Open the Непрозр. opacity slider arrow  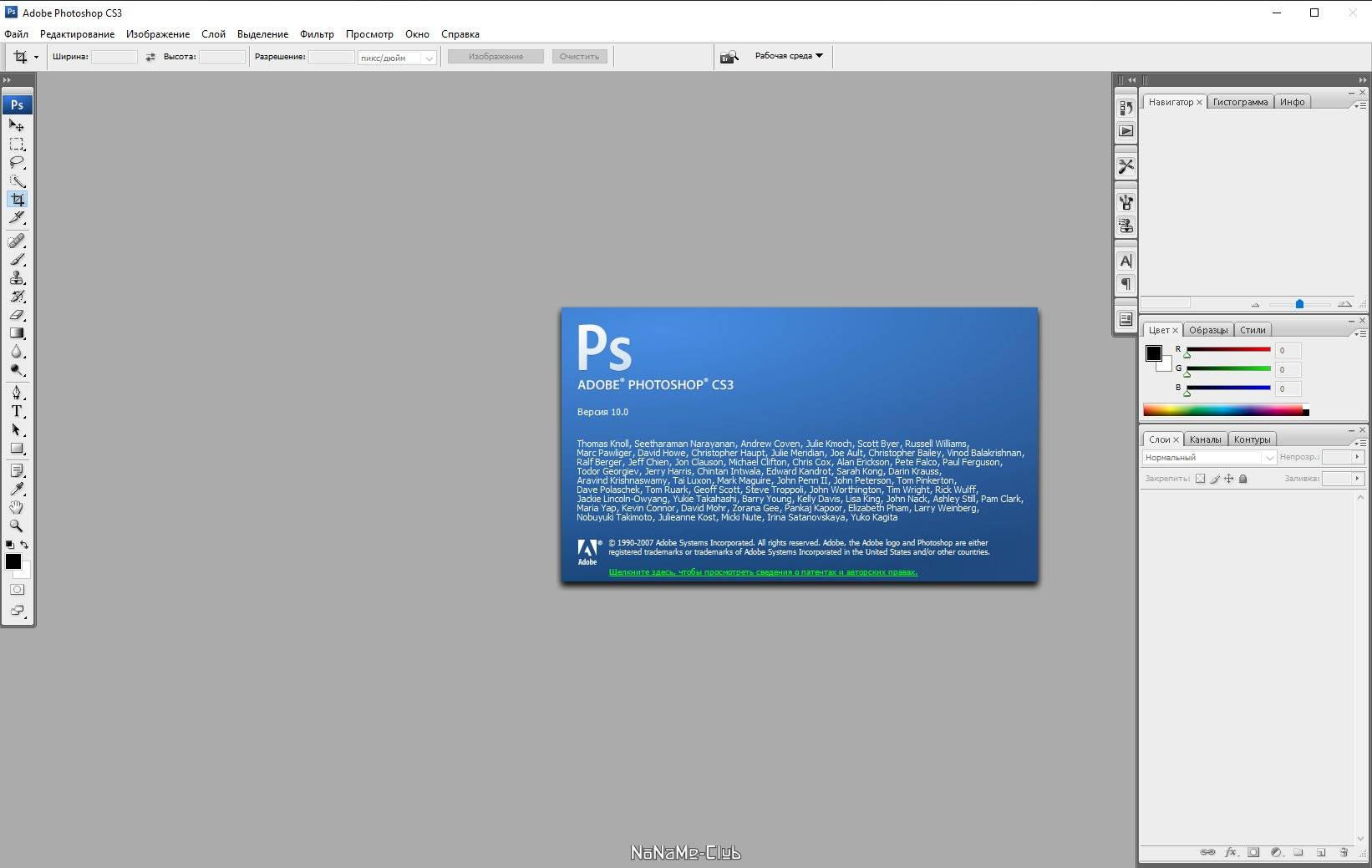(x=1357, y=457)
